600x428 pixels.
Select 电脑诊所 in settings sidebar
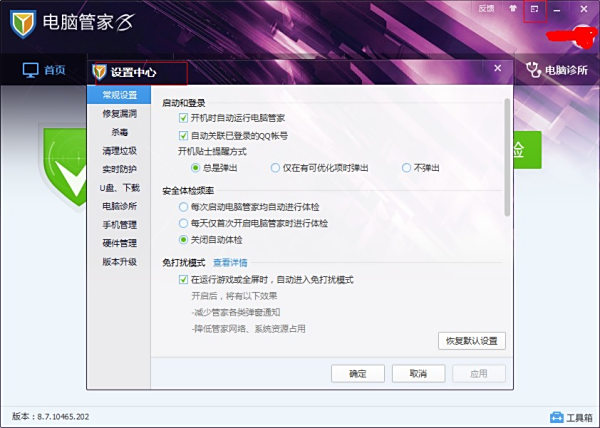[x=119, y=206]
